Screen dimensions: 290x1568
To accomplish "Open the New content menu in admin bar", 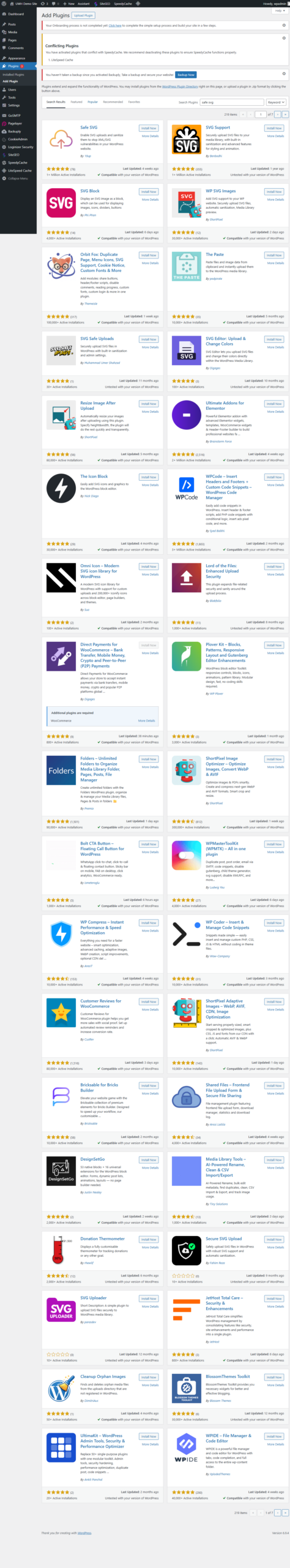I will pyautogui.click(x=70, y=4).
